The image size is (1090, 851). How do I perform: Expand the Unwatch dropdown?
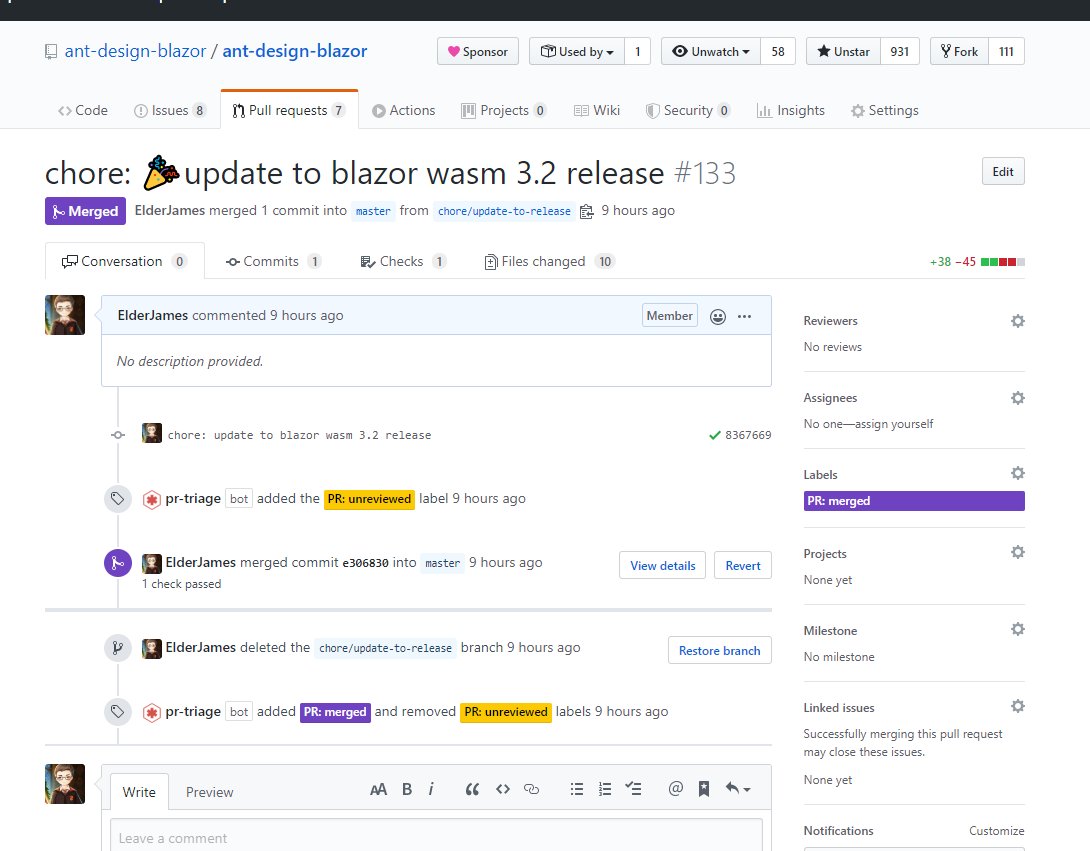pyautogui.click(x=711, y=51)
